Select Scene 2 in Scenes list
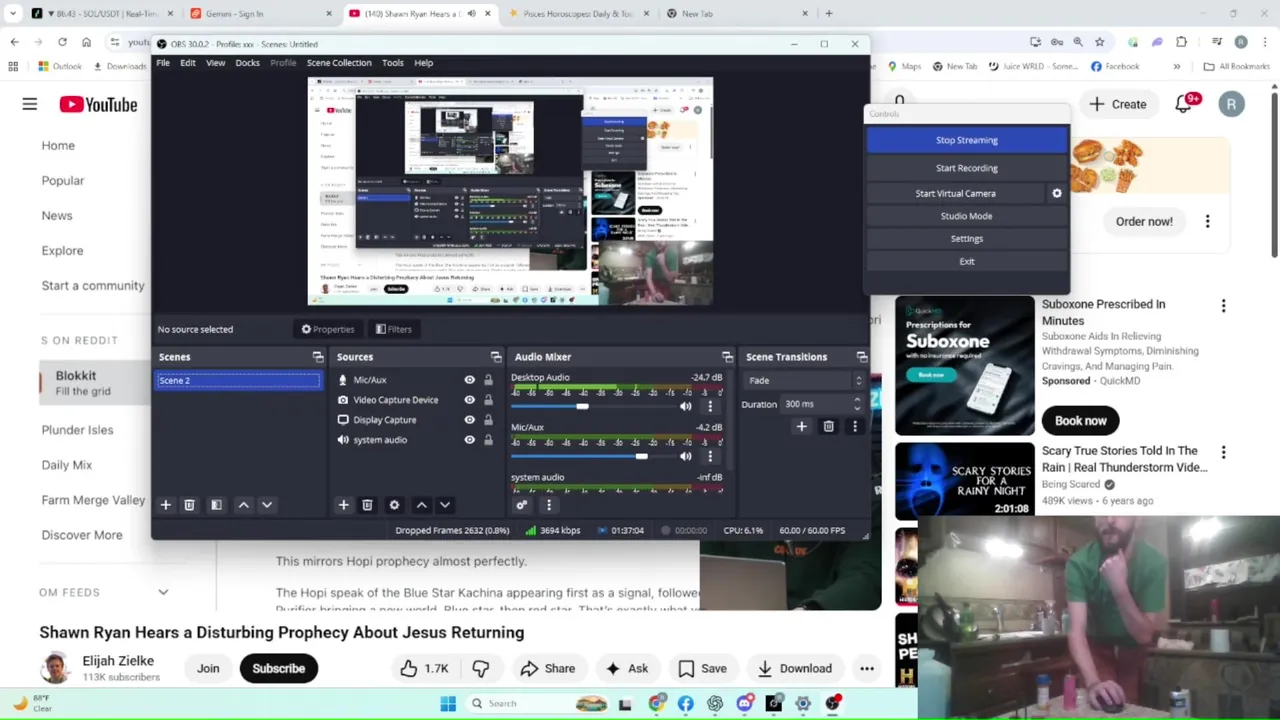Image resolution: width=1280 pixels, height=720 pixels. (238, 380)
